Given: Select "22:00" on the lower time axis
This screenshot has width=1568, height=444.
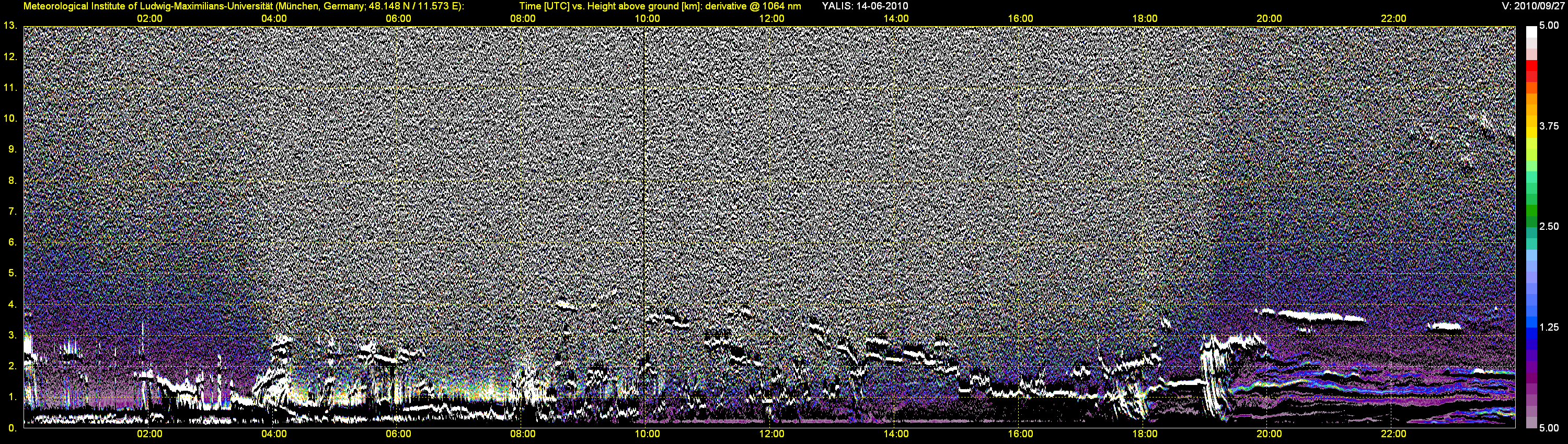Looking at the screenshot, I should click(1393, 434).
